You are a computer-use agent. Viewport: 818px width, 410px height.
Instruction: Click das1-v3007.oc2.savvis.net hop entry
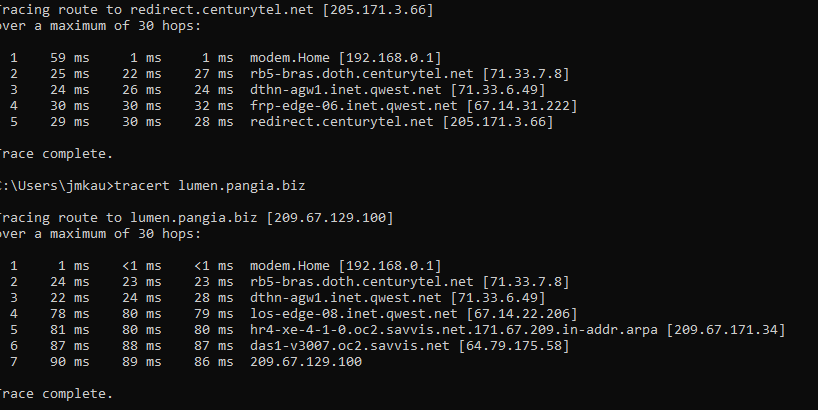[350, 346]
